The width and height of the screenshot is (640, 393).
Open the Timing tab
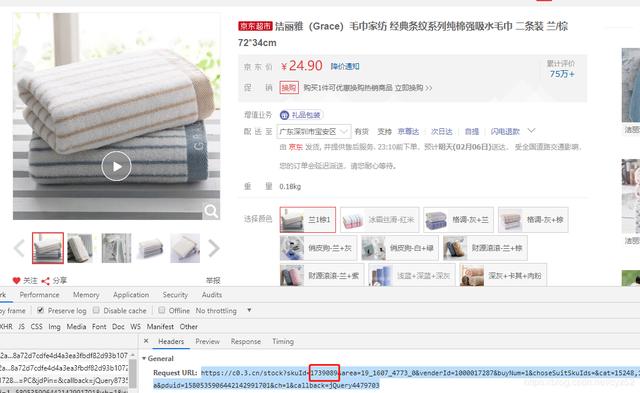[x=283, y=341]
